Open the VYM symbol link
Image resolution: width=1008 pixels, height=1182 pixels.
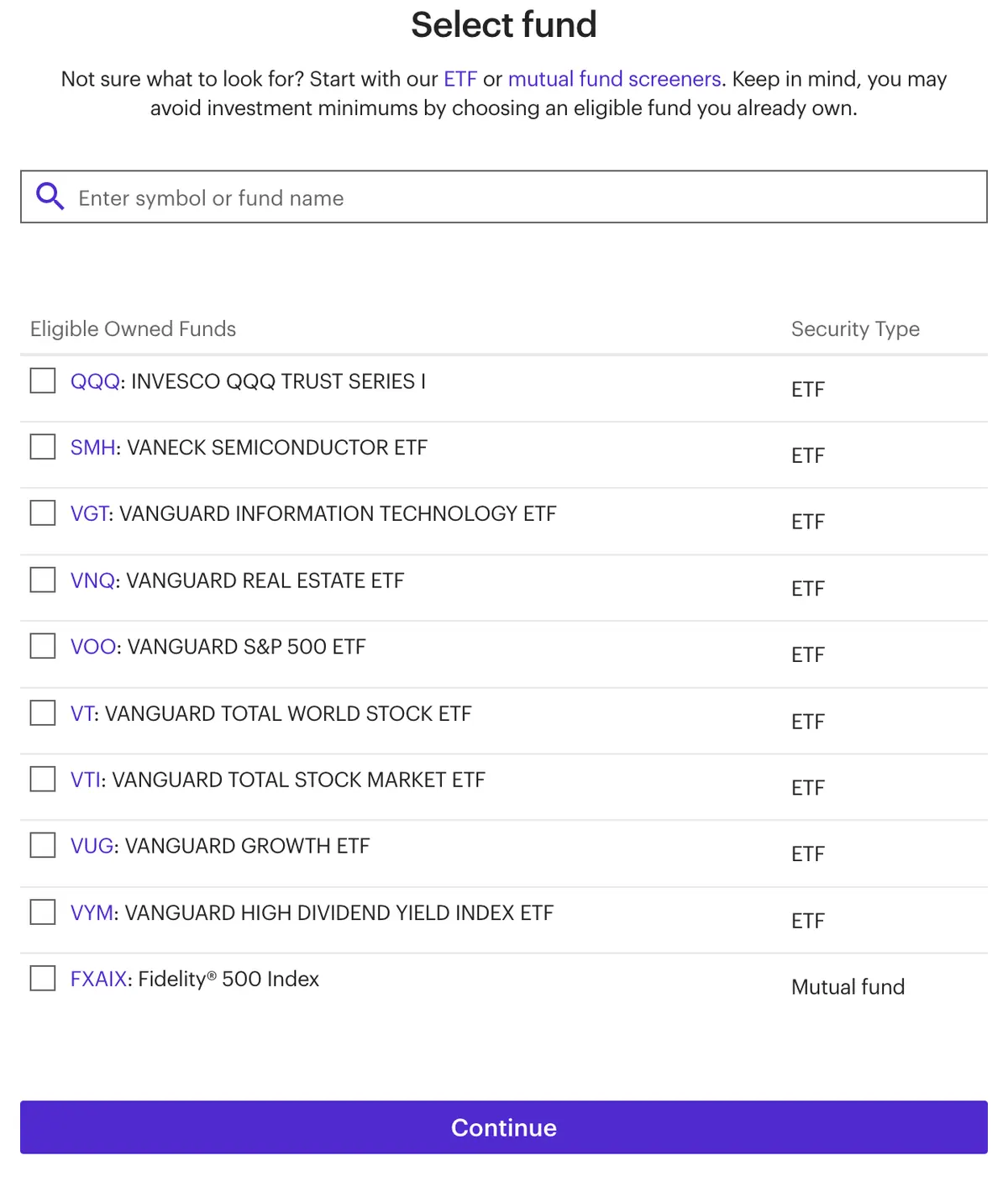coord(92,913)
